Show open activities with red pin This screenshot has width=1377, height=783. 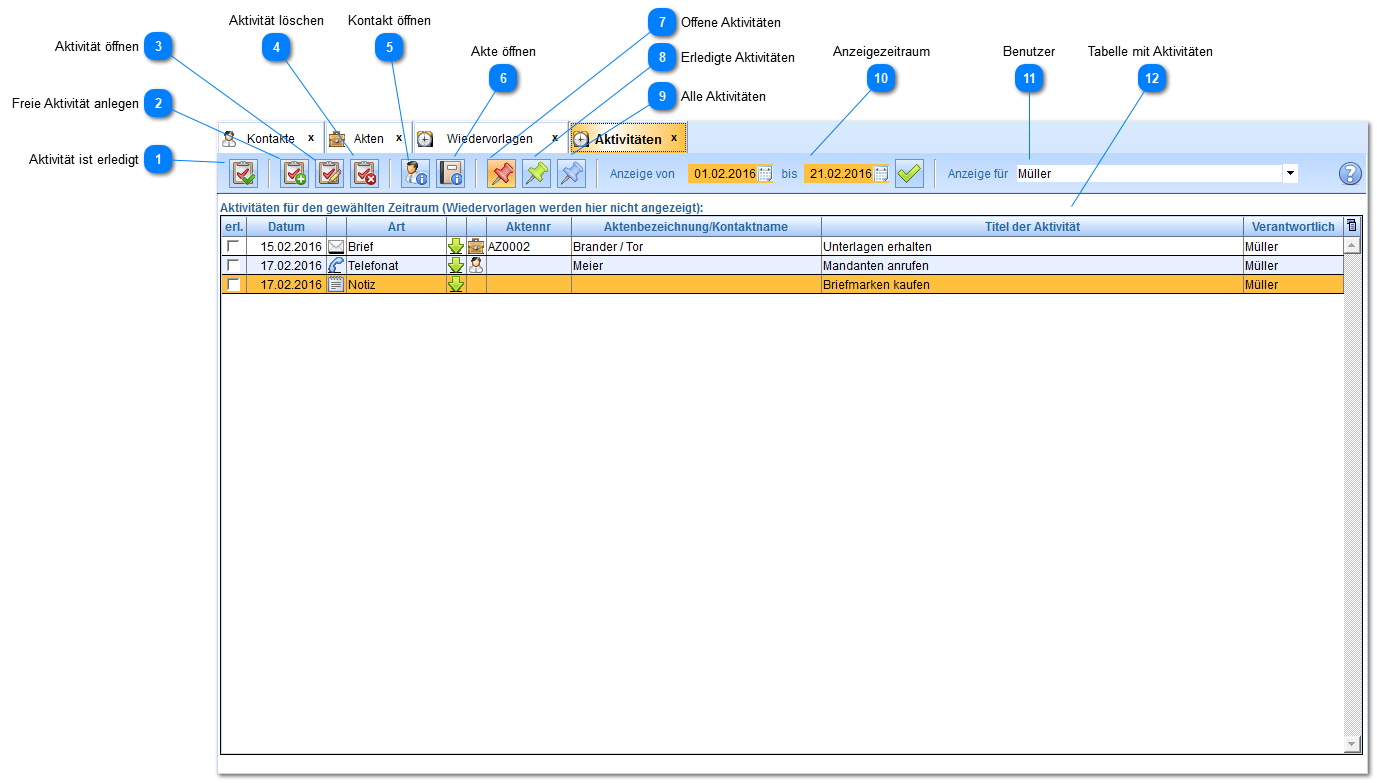point(502,173)
